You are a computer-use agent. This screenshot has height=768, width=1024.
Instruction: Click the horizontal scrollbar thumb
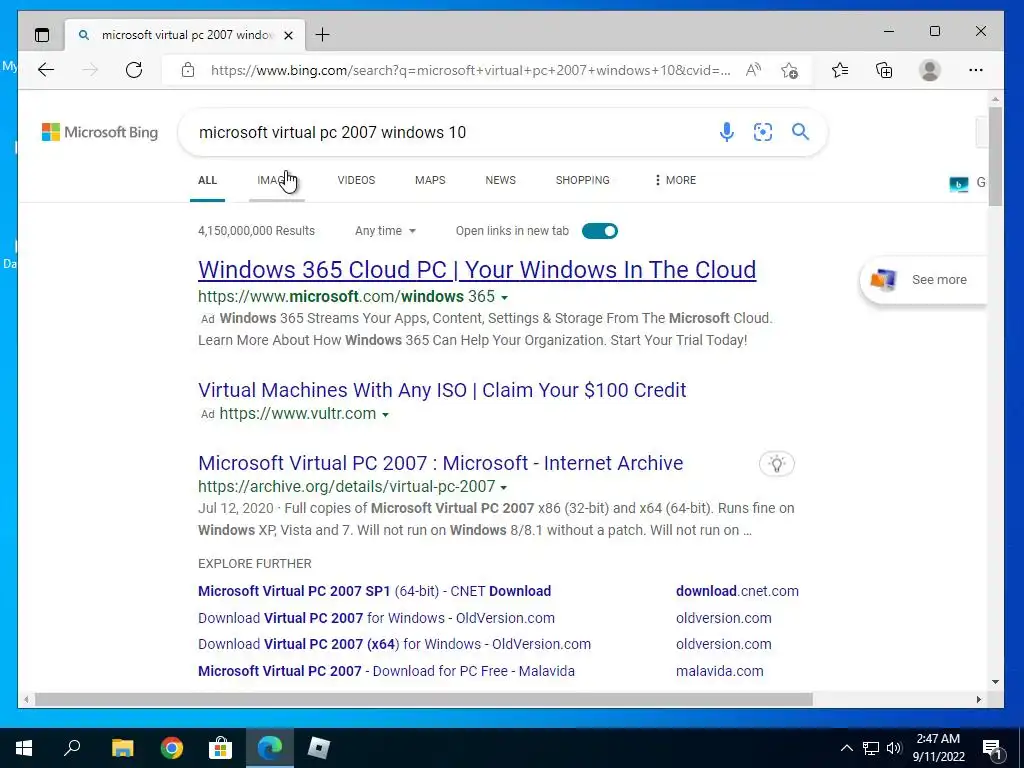click(423, 699)
